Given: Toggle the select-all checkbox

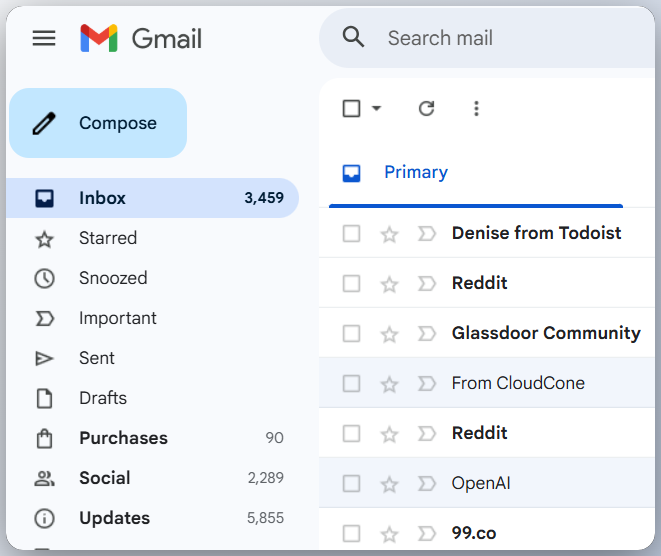Looking at the screenshot, I should point(351,108).
